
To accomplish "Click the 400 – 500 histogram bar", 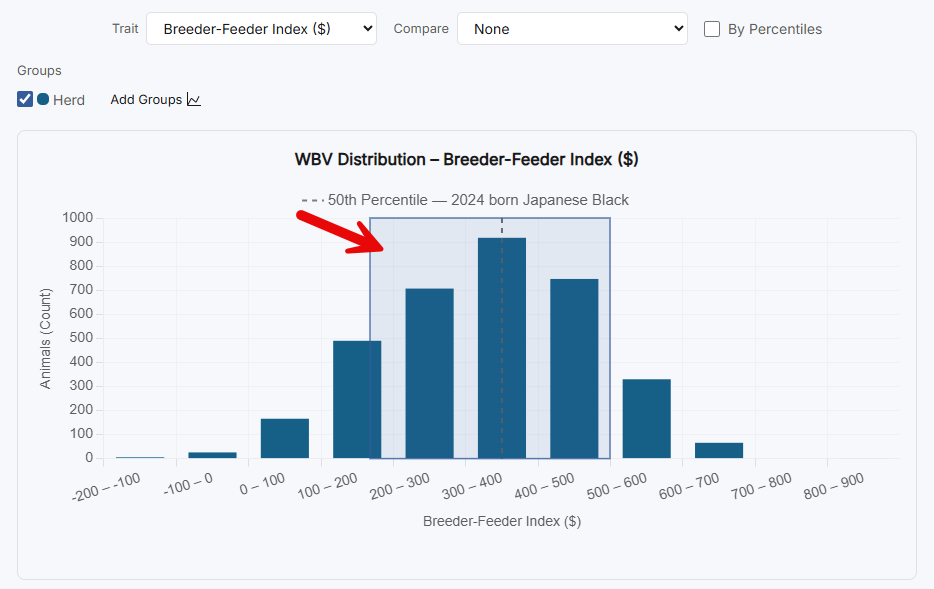I will pos(574,369).
